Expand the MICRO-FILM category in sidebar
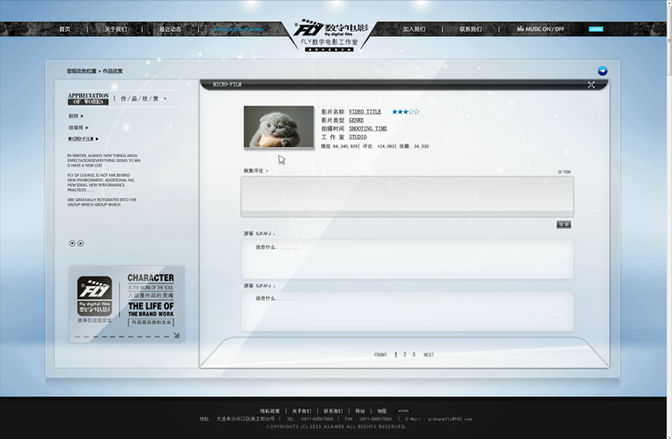The height and width of the screenshot is (439, 672). (x=82, y=139)
